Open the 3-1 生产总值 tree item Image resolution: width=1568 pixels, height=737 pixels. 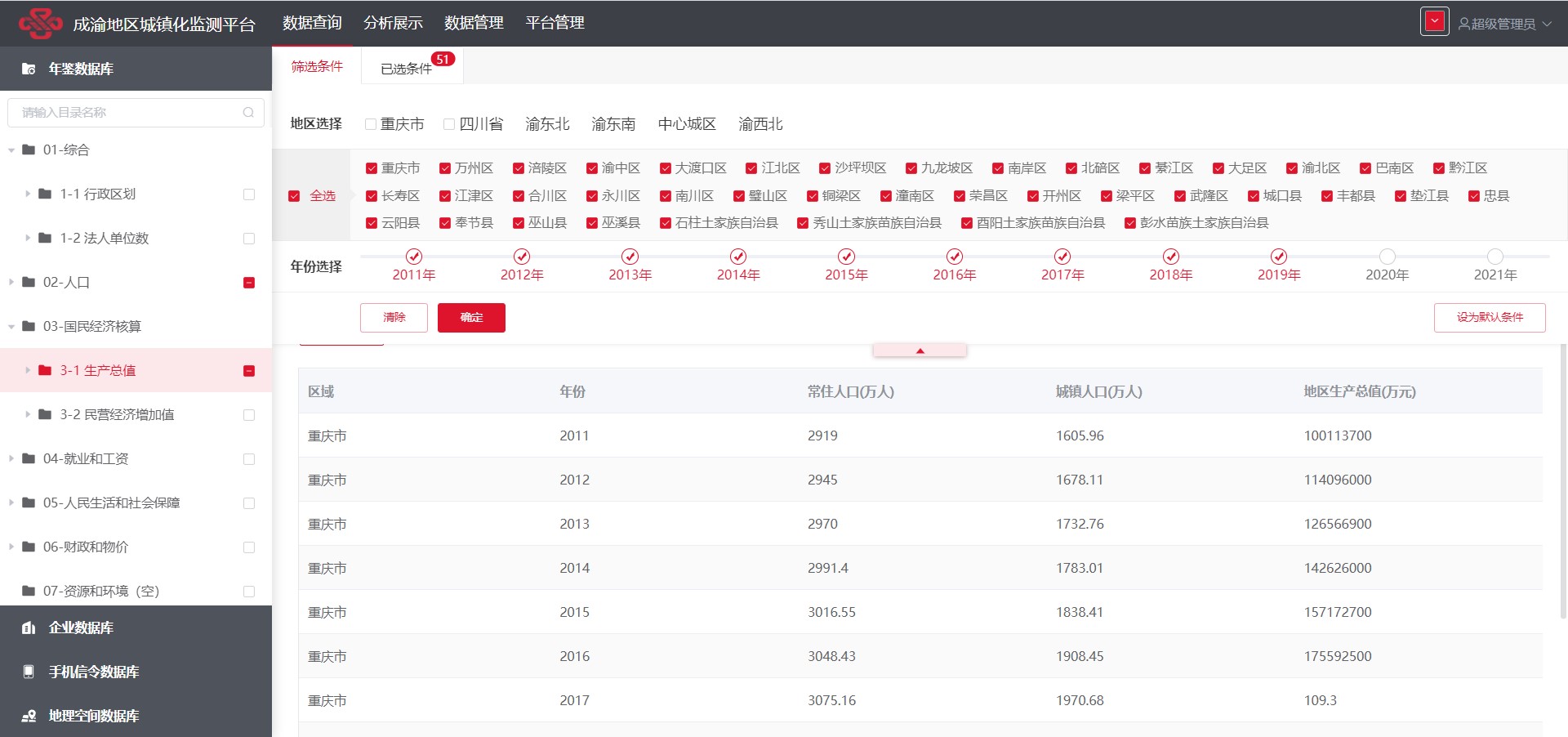136,370
